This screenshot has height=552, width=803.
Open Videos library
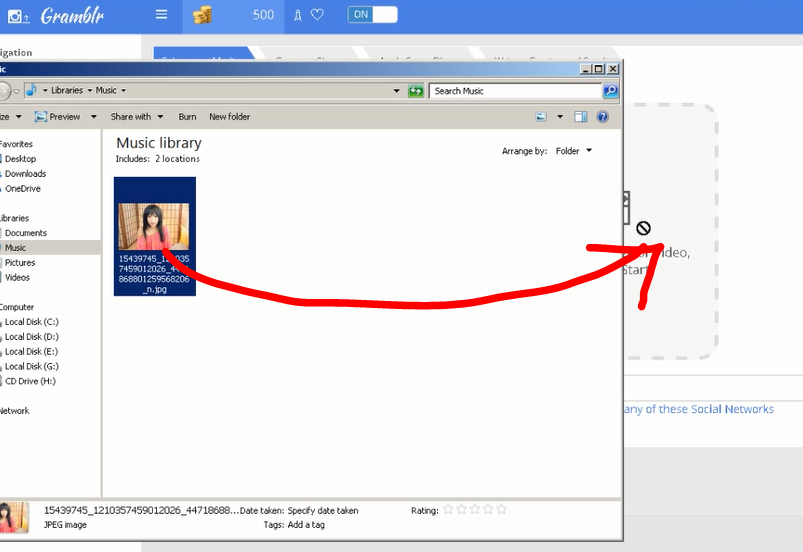[17, 278]
